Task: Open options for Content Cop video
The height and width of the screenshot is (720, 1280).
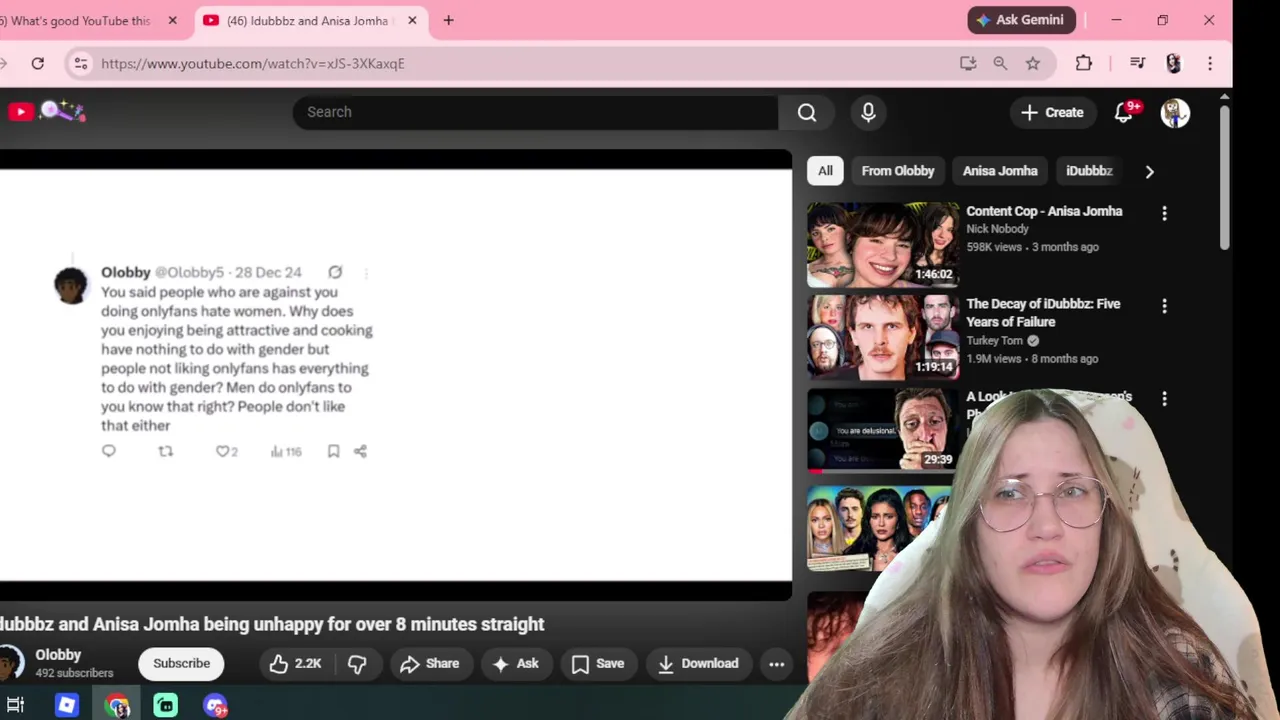Action: pos(1164,213)
